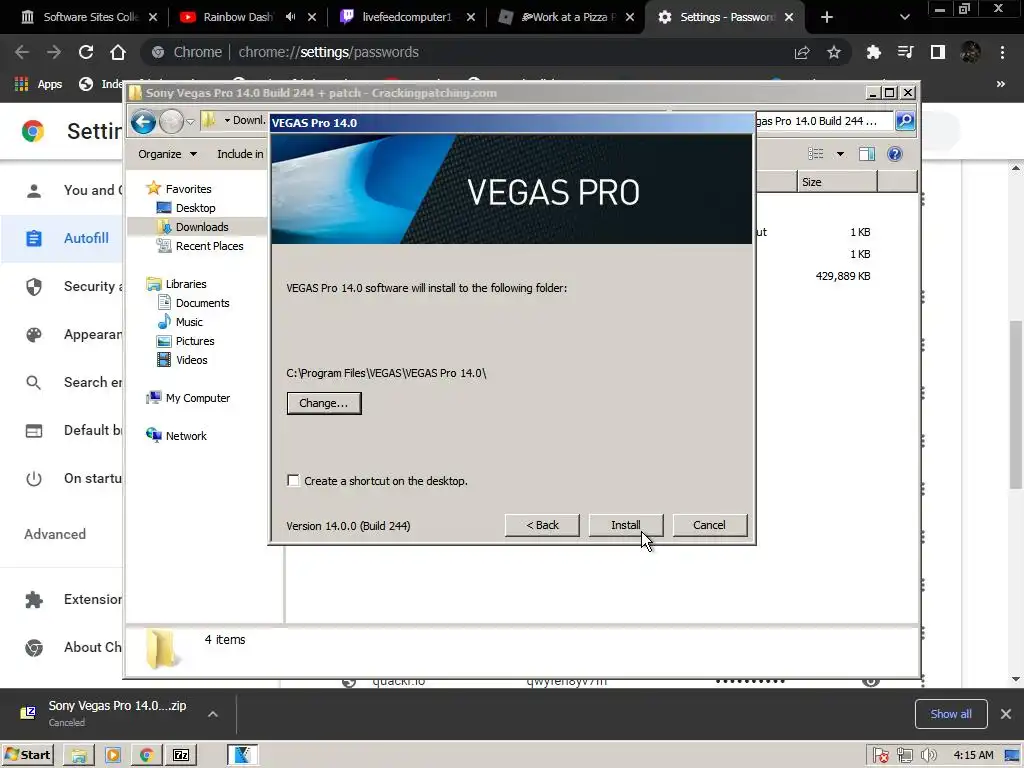
Task: Click Chrome forward arrow
Action: point(54,52)
